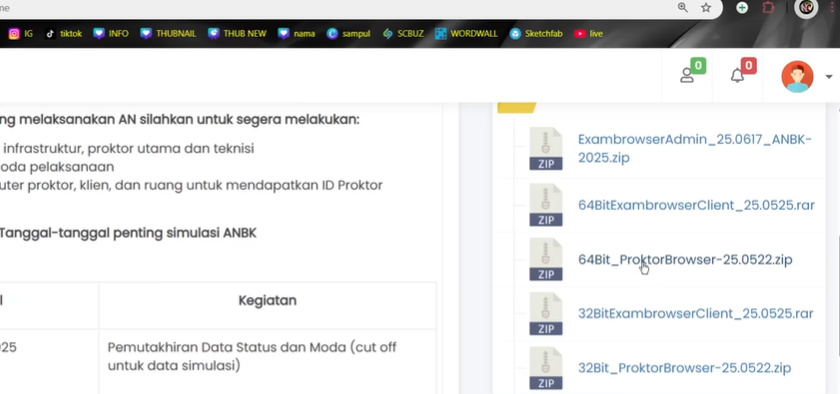Open the WORDWALL bookmark
The height and width of the screenshot is (394, 840).
(466, 34)
